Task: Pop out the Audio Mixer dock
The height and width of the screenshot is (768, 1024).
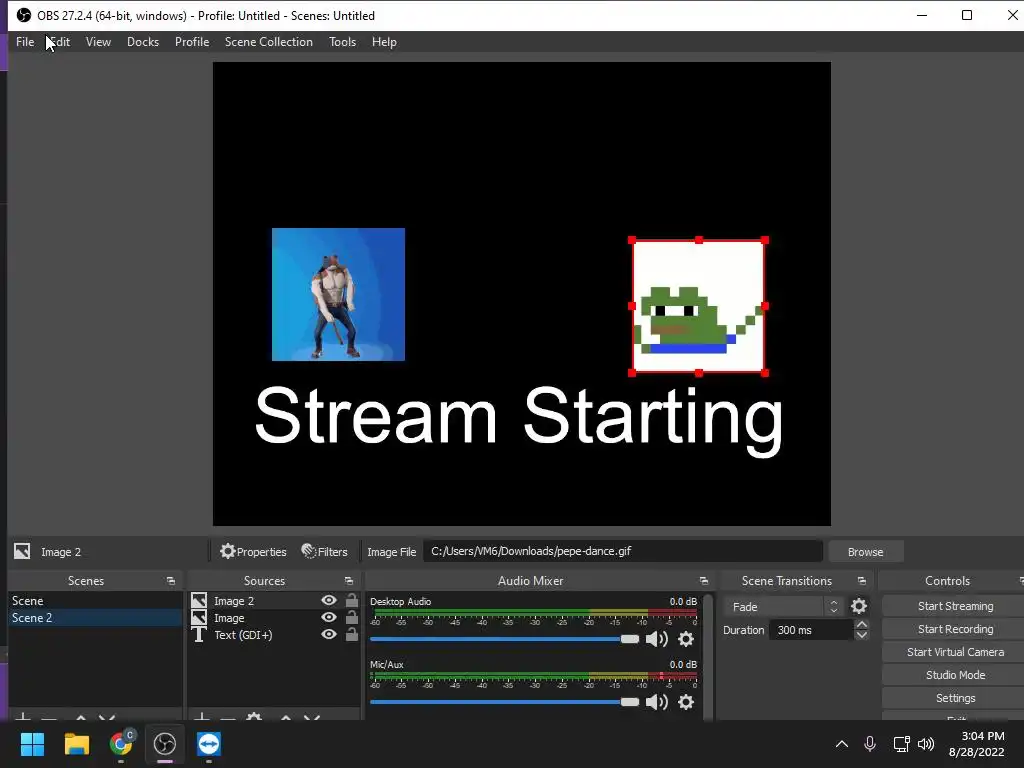Action: pos(703,581)
